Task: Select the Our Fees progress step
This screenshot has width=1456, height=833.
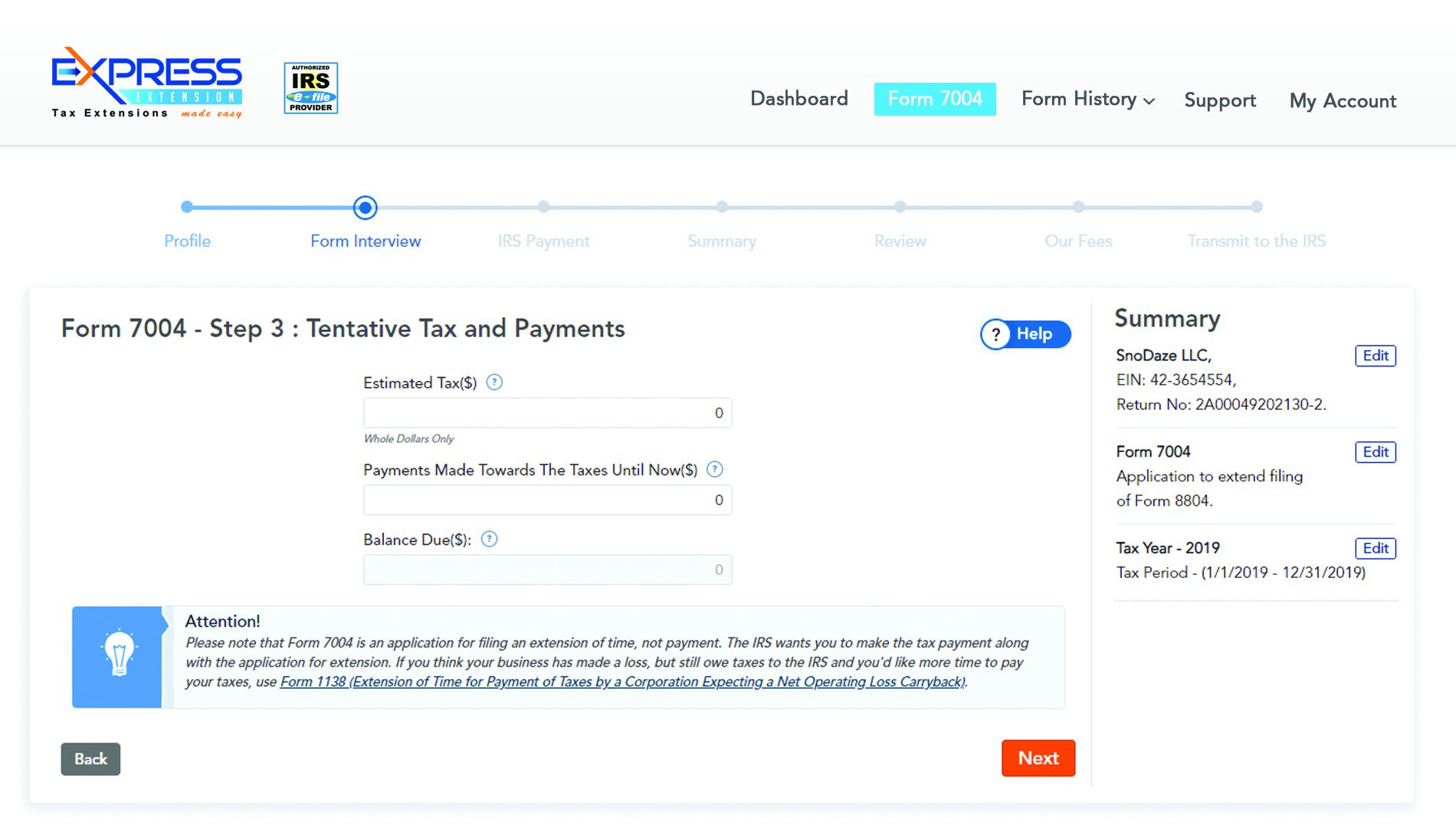Action: 1078,207
